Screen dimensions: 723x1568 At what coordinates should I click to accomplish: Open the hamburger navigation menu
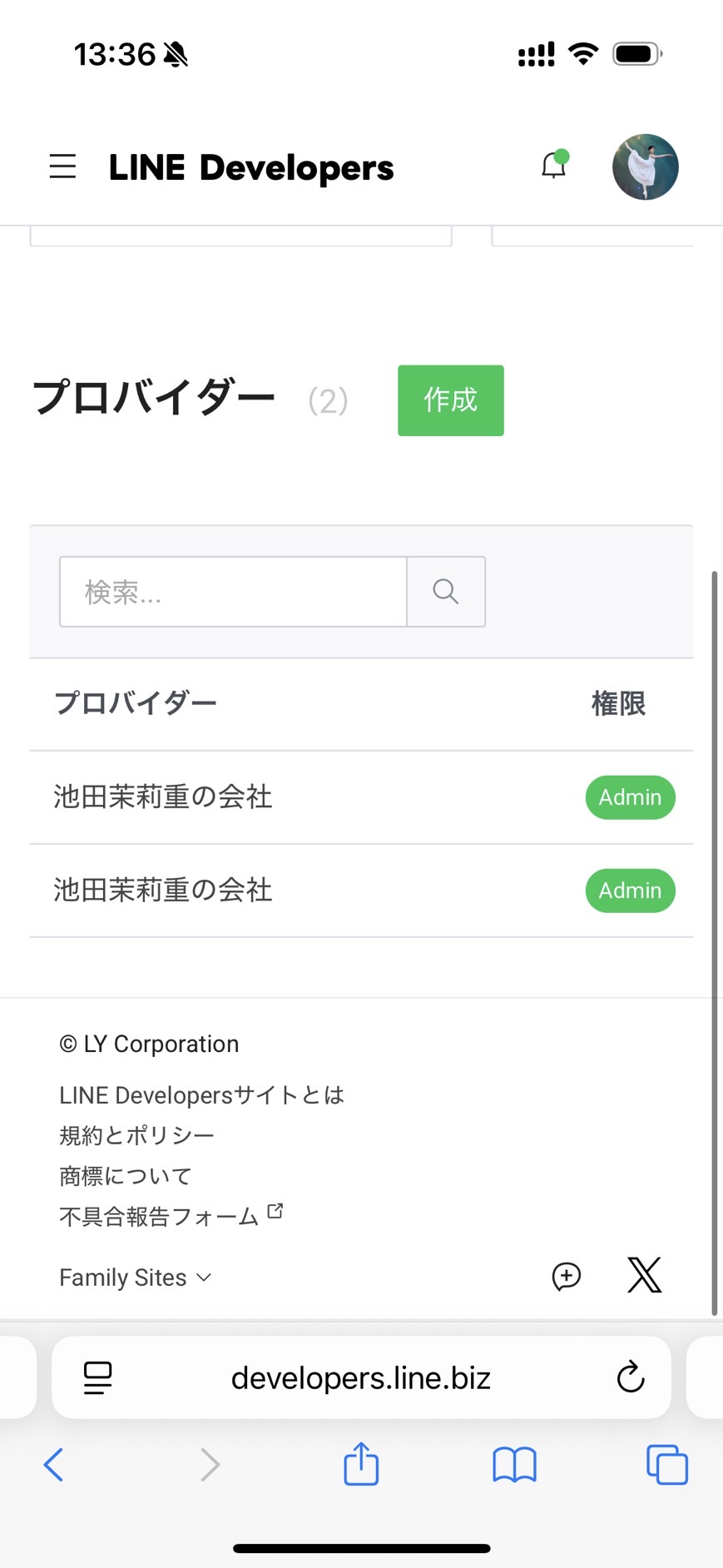pos(62,166)
